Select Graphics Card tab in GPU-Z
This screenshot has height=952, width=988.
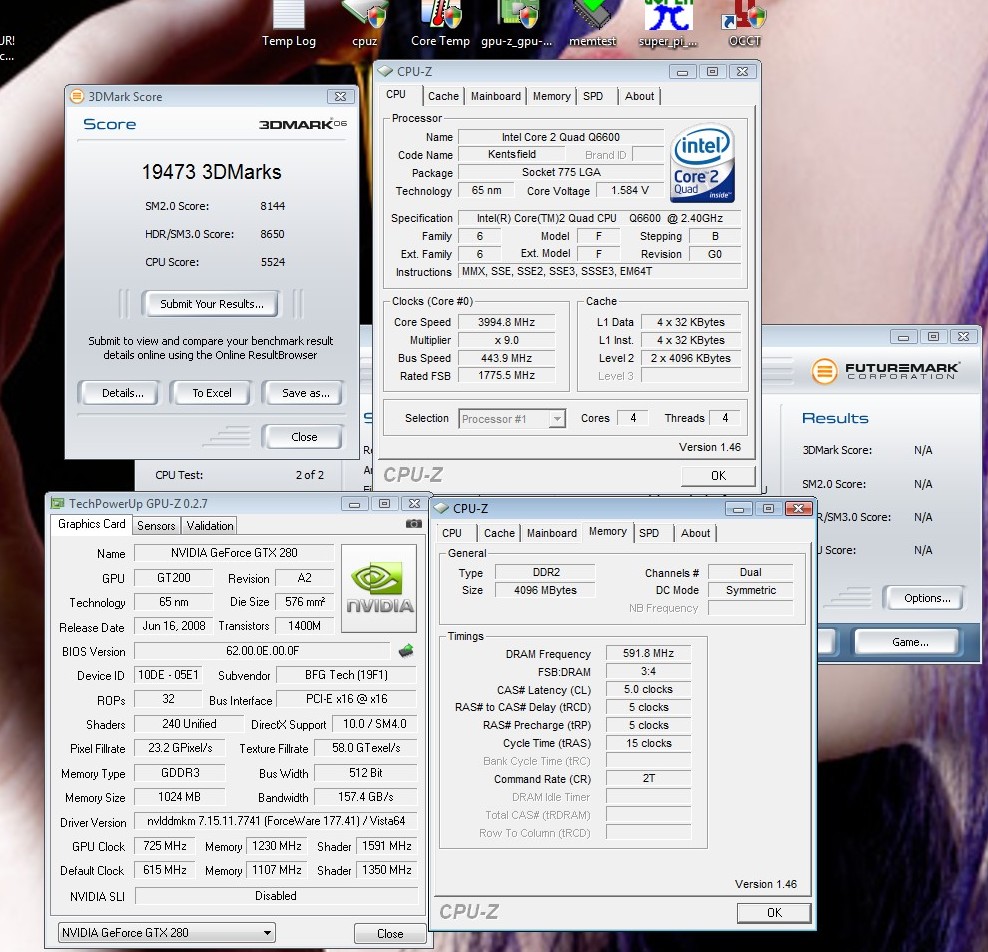(x=91, y=524)
